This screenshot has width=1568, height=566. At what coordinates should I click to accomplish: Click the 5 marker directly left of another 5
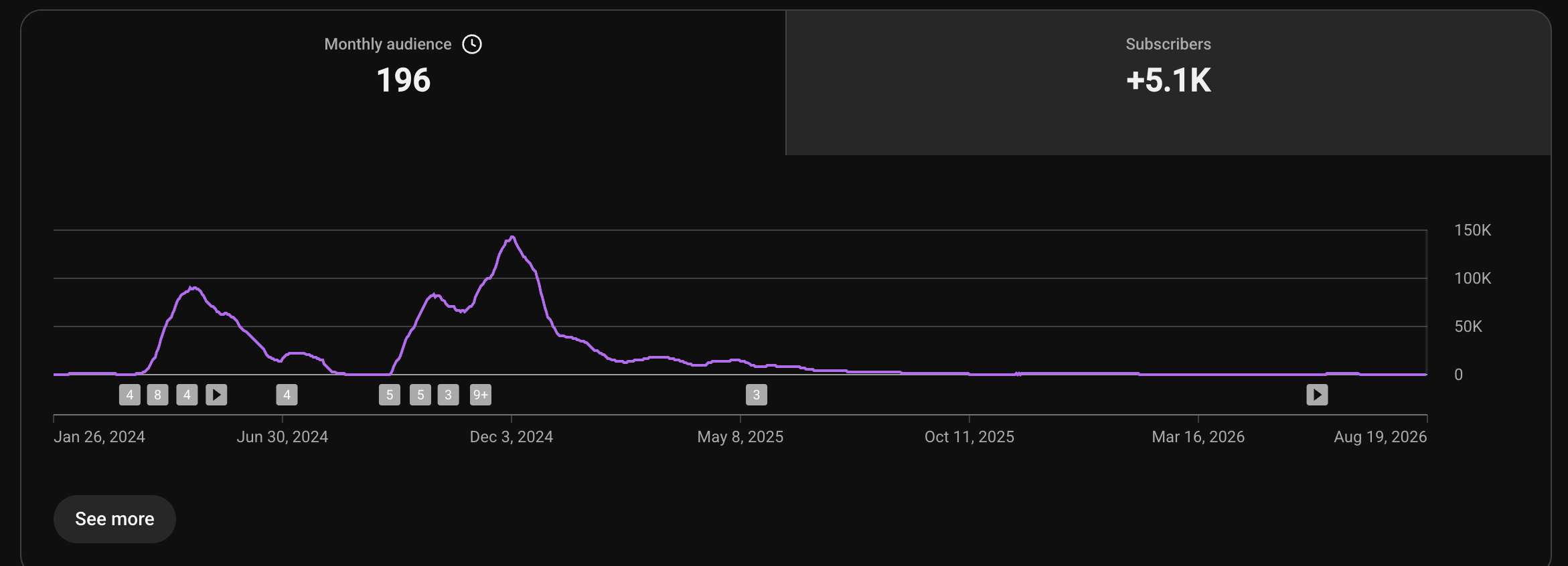click(x=390, y=395)
